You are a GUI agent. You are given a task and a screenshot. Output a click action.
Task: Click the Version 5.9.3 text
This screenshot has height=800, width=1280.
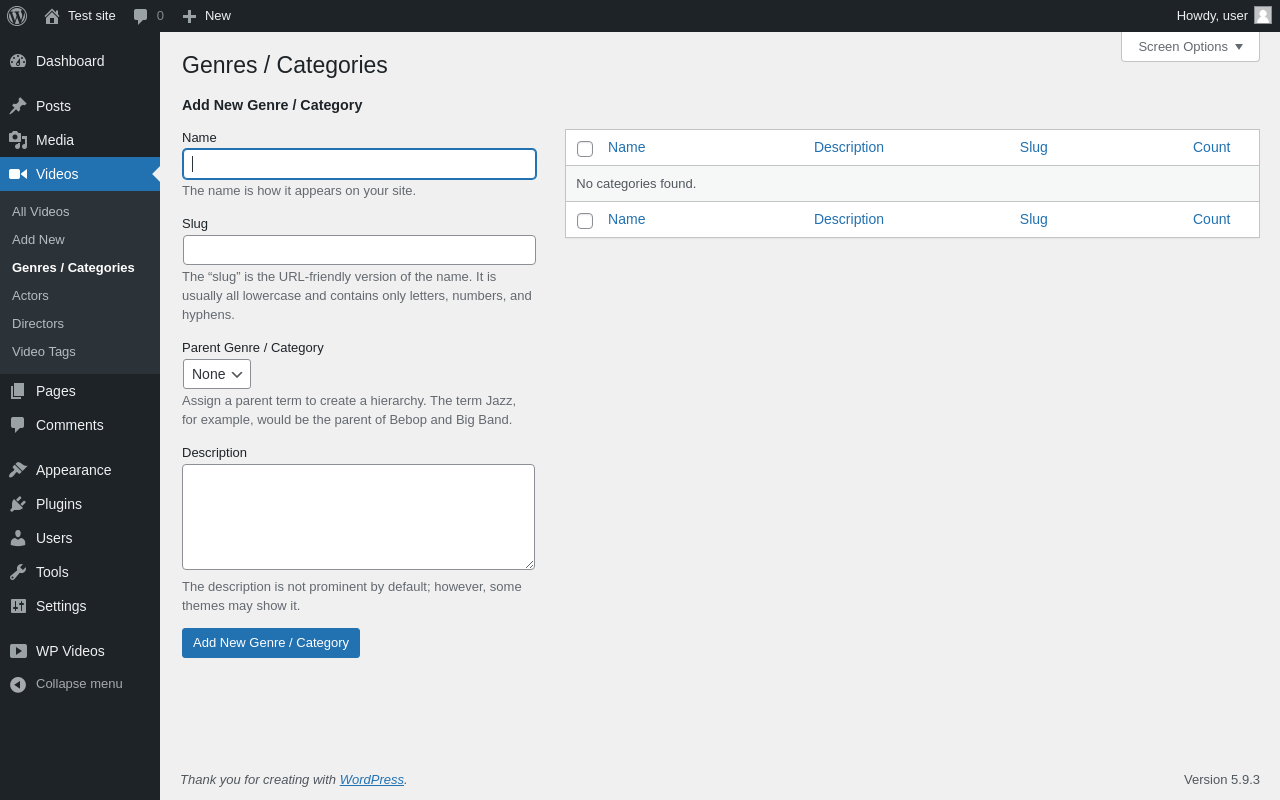(x=1222, y=780)
